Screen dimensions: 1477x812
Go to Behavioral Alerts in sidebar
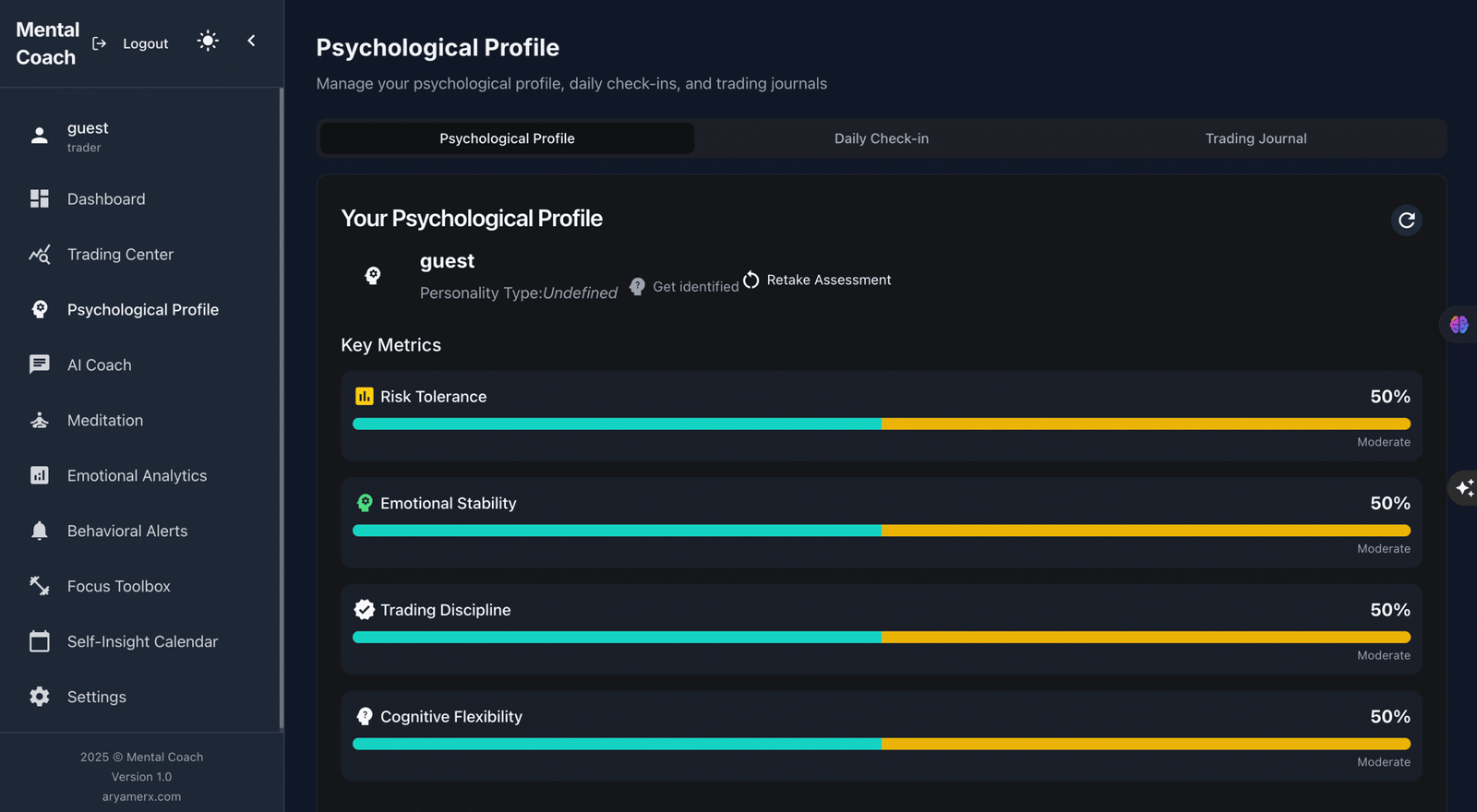127,531
